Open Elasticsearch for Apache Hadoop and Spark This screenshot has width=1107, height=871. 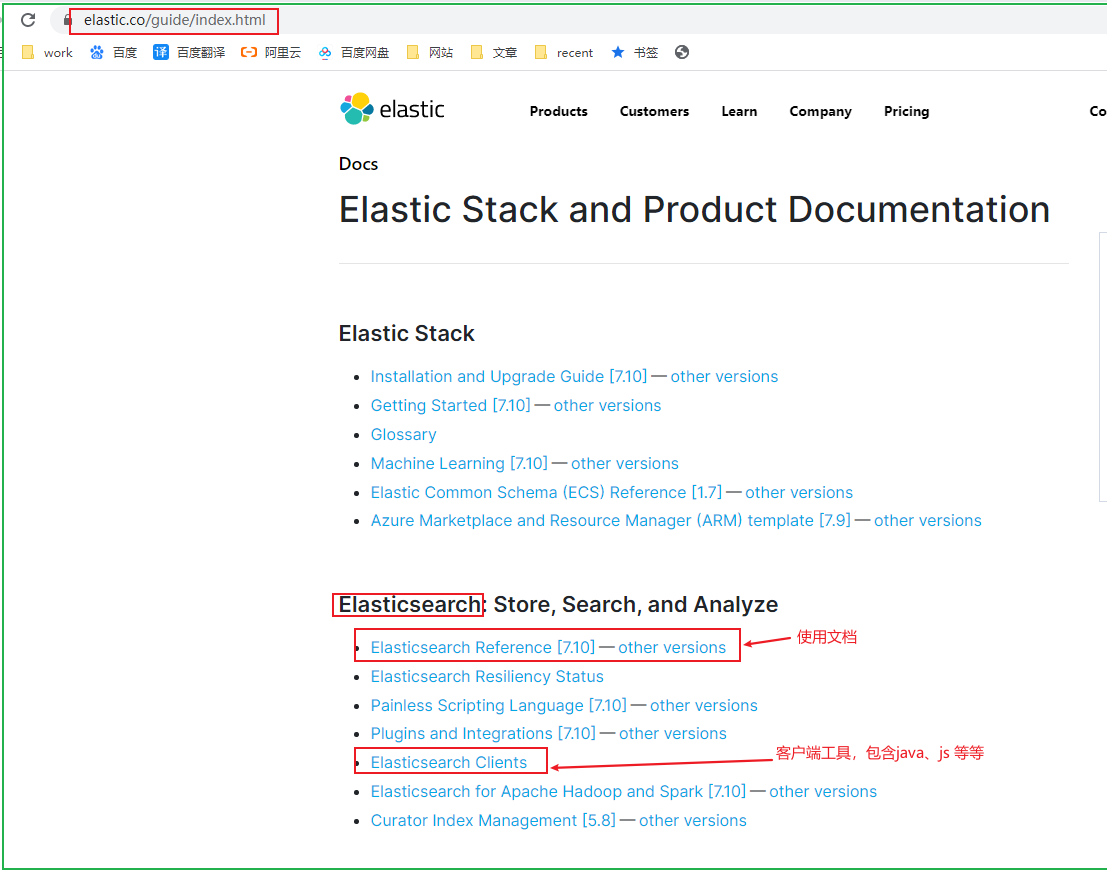pyautogui.click(x=558, y=791)
